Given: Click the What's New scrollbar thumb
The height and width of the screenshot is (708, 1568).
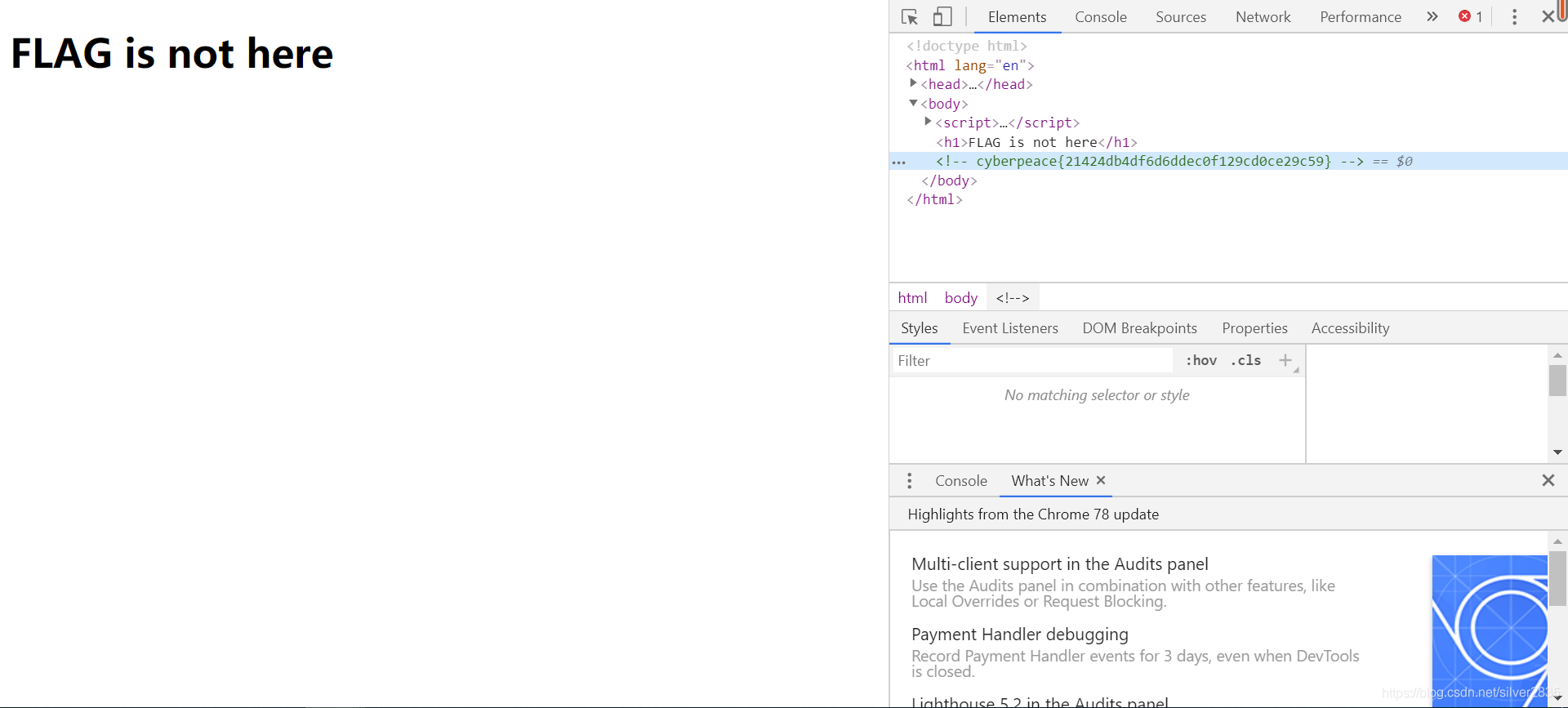Looking at the screenshot, I should (x=1557, y=578).
